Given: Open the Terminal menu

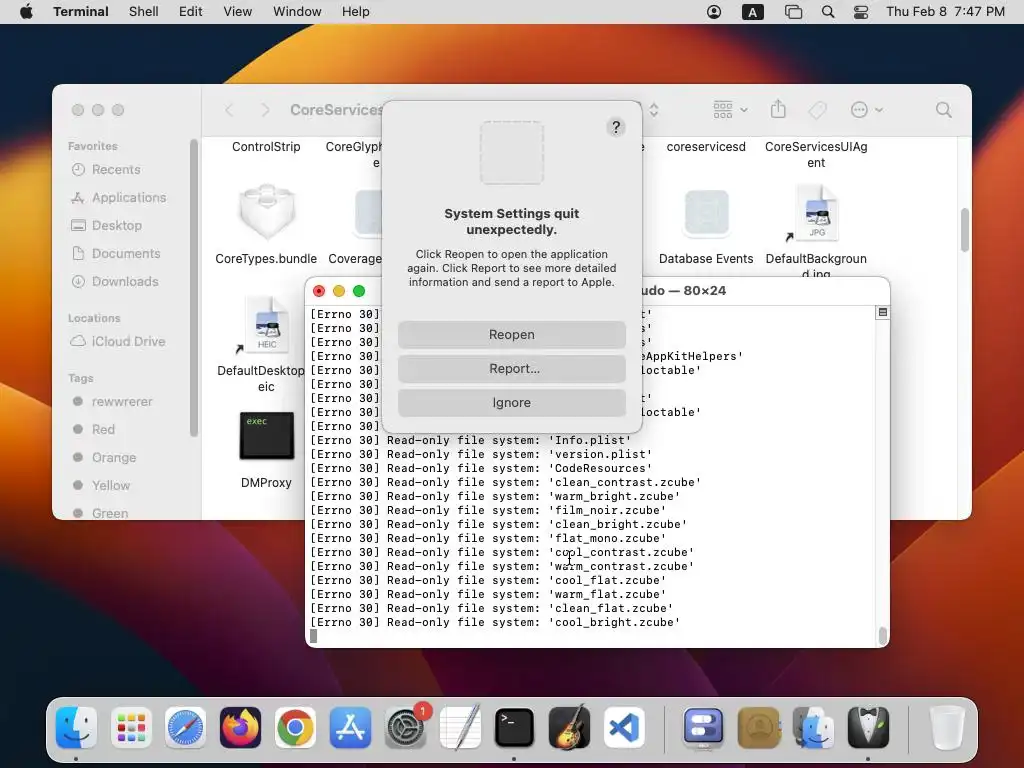Looking at the screenshot, I should [x=81, y=12].
